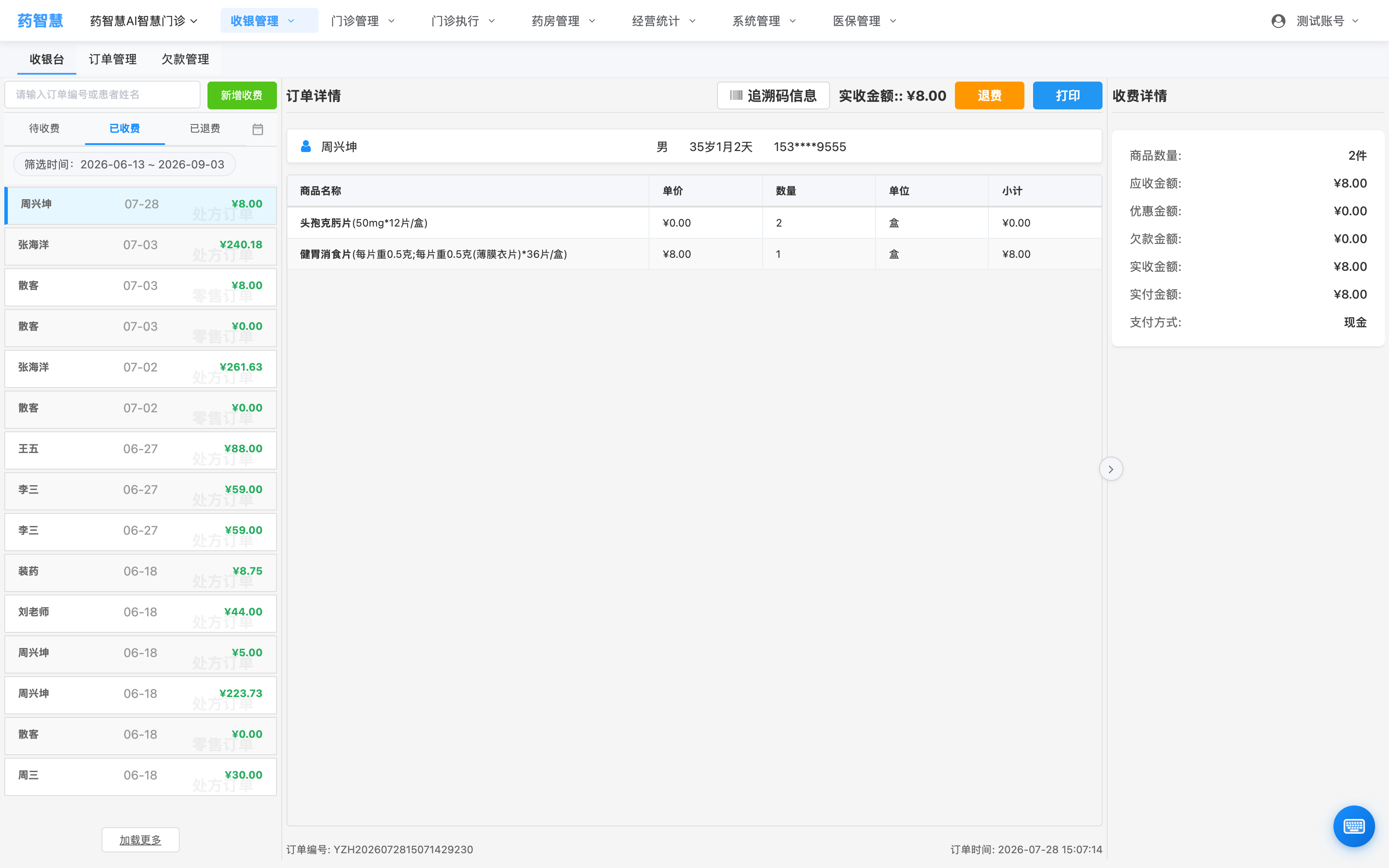Select the 周三 06-18 ¥30.00 order
Image resolution: width=1389 pixels, height=868 pixels.
tap(140, 776)
